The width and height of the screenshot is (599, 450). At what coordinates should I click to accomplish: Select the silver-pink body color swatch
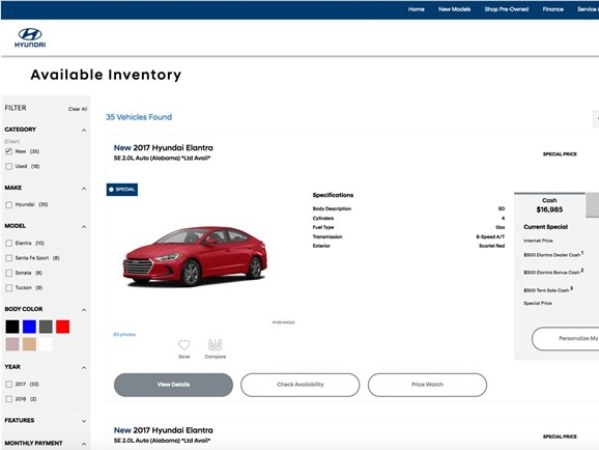pos(12,344)
